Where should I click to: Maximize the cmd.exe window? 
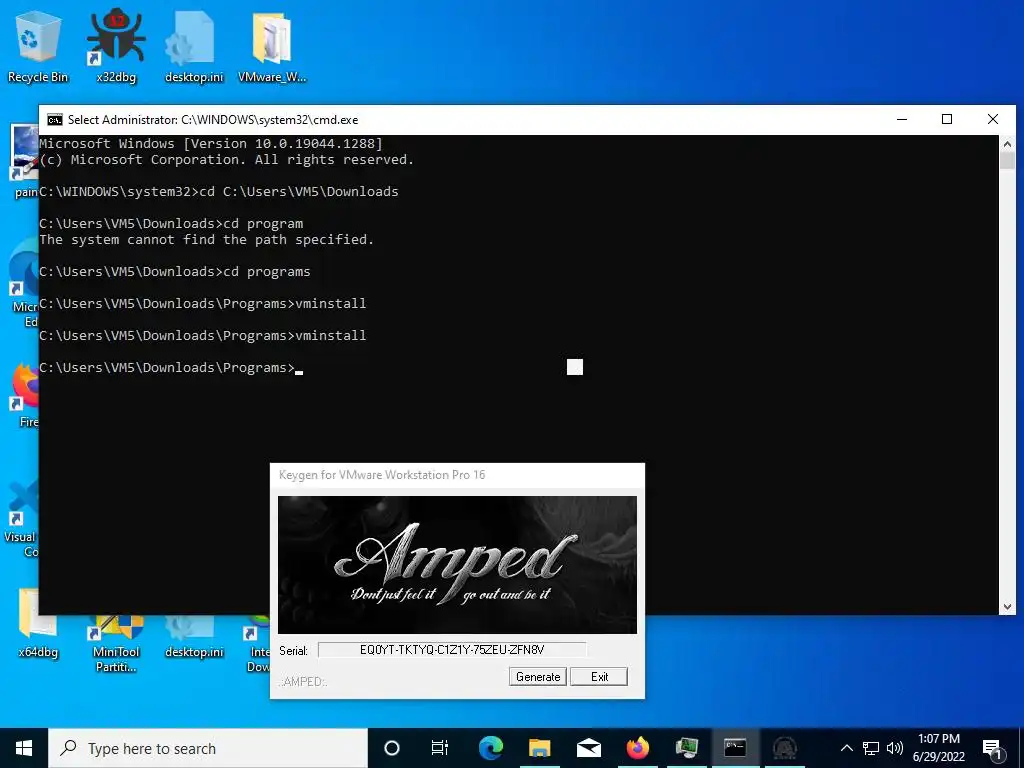tap(947, 120)
